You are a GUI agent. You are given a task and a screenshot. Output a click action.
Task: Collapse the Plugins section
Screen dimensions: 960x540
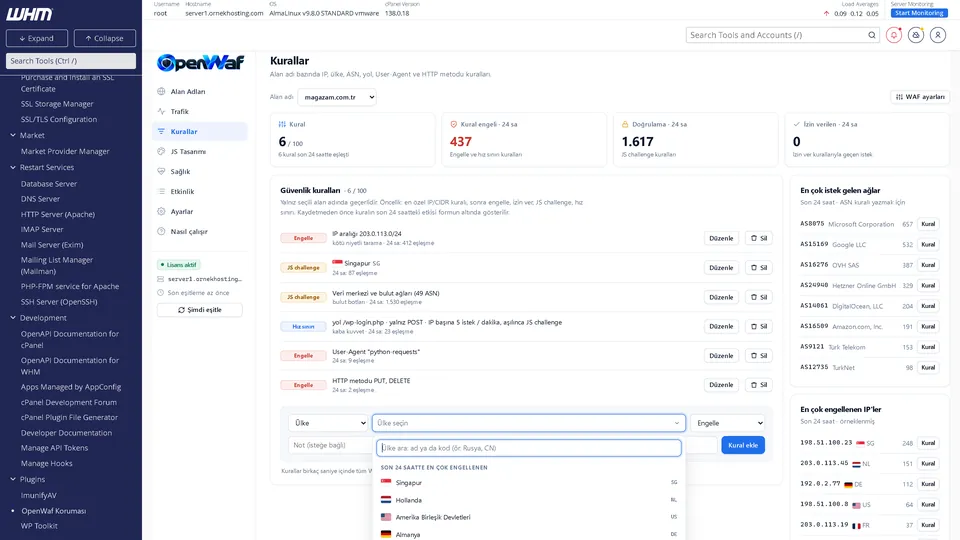13,479
